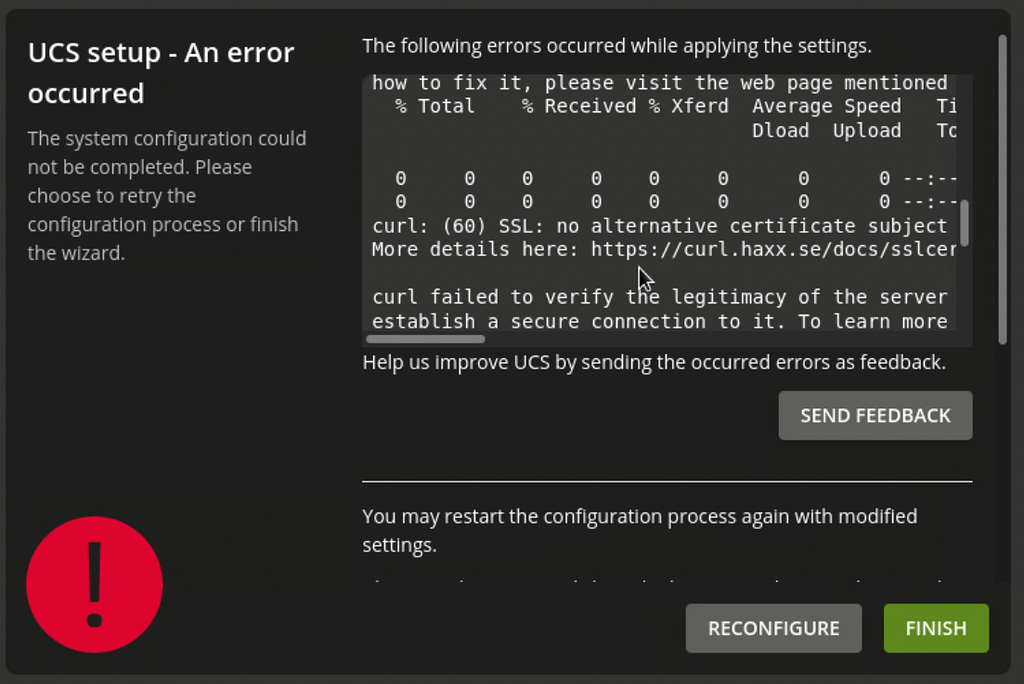Click the 'curl failed to verify' message line
This screenshot has width=1024, height=684.
[658, 296]
